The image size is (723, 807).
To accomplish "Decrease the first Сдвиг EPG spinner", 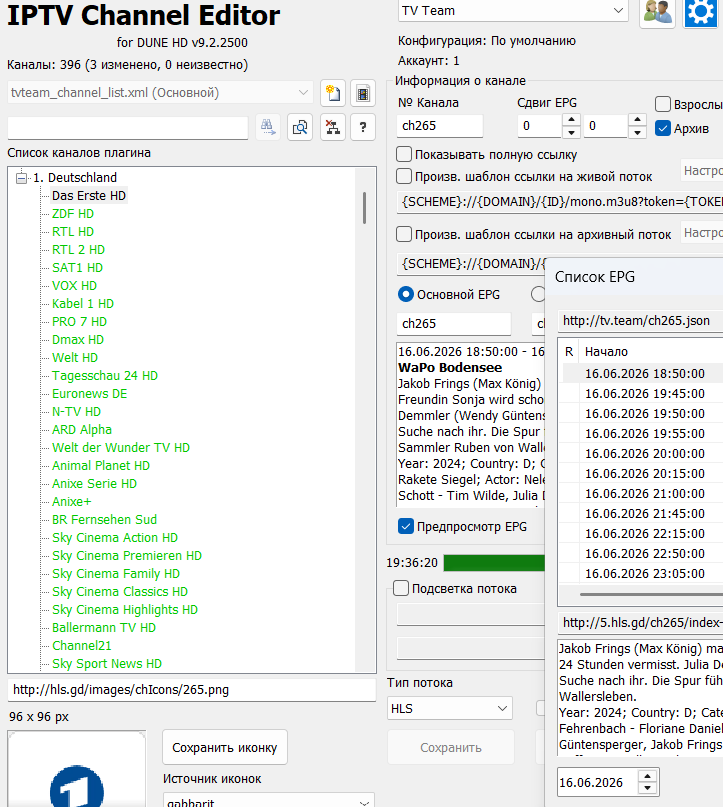I will [x=571, y=133].
